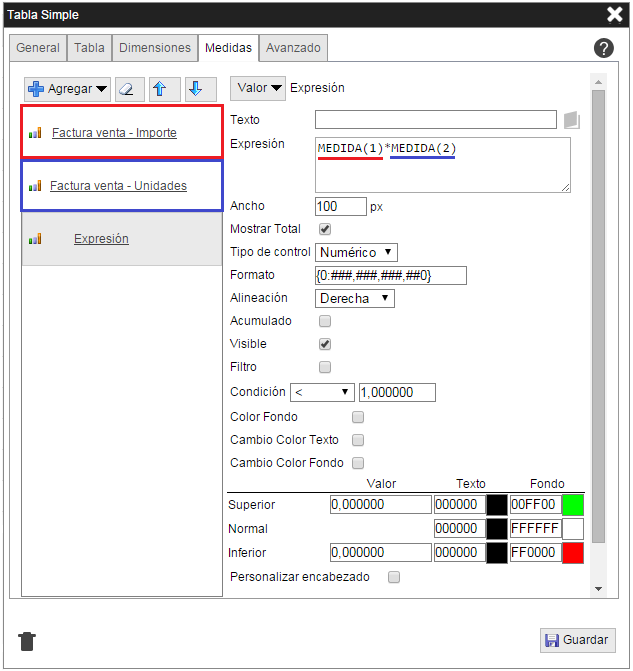
Task: Enable the Acumulado checkbox
Action: 324,321
